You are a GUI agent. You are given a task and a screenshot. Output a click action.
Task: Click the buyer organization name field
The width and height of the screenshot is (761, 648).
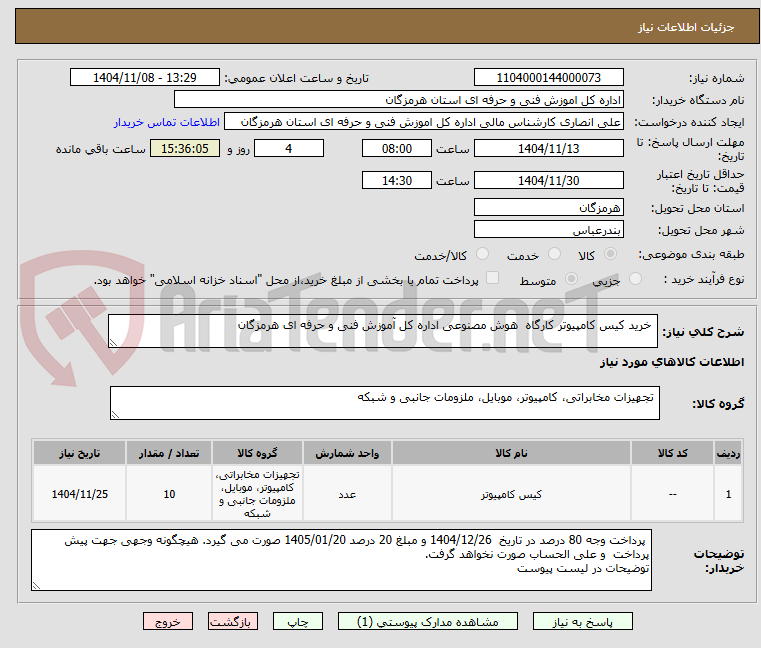(398, 100)
